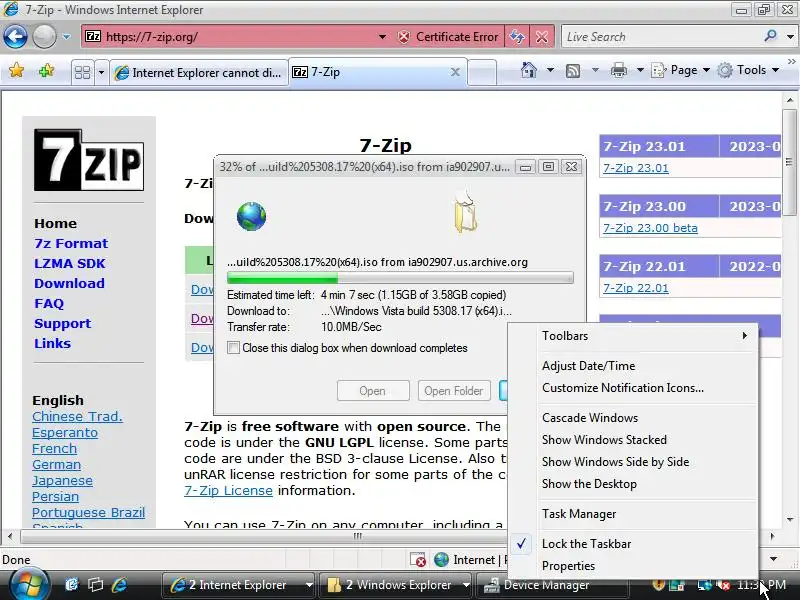Viewport: 800px width, 600px height.
Task: Open the Page menu
Action: (x=681, y=70)
